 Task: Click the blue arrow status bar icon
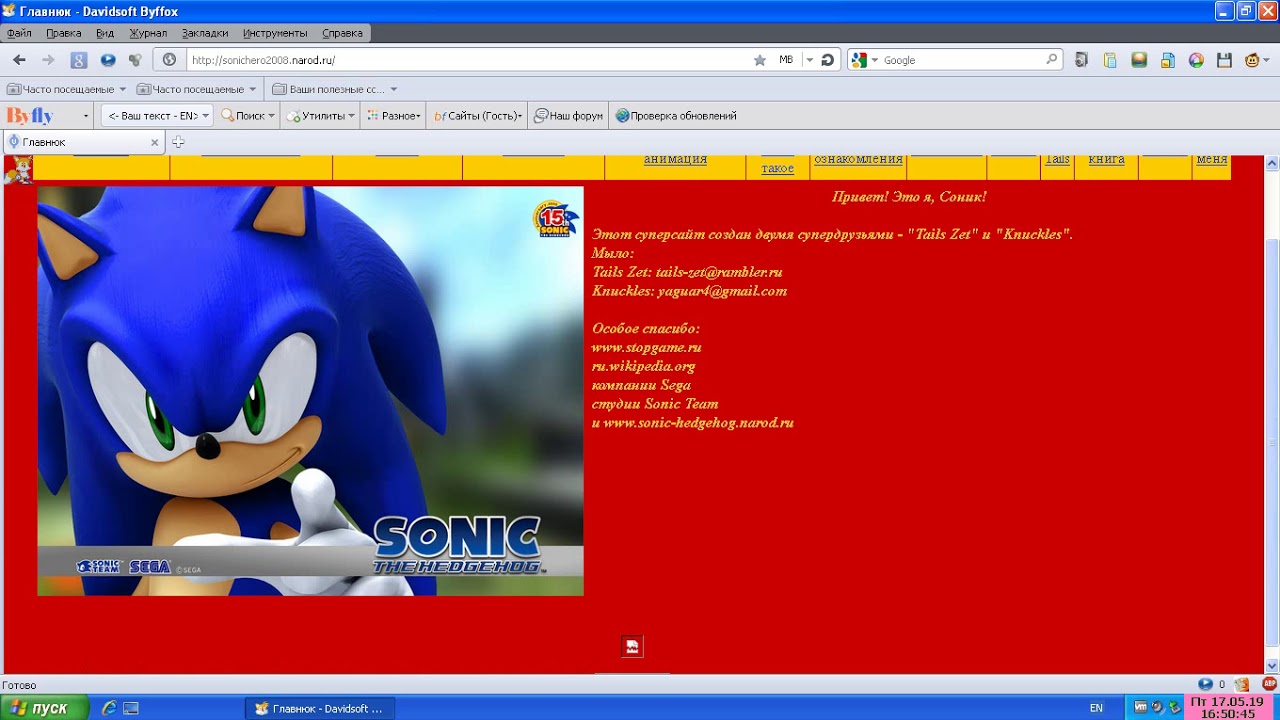click(x=1205, y=685)
